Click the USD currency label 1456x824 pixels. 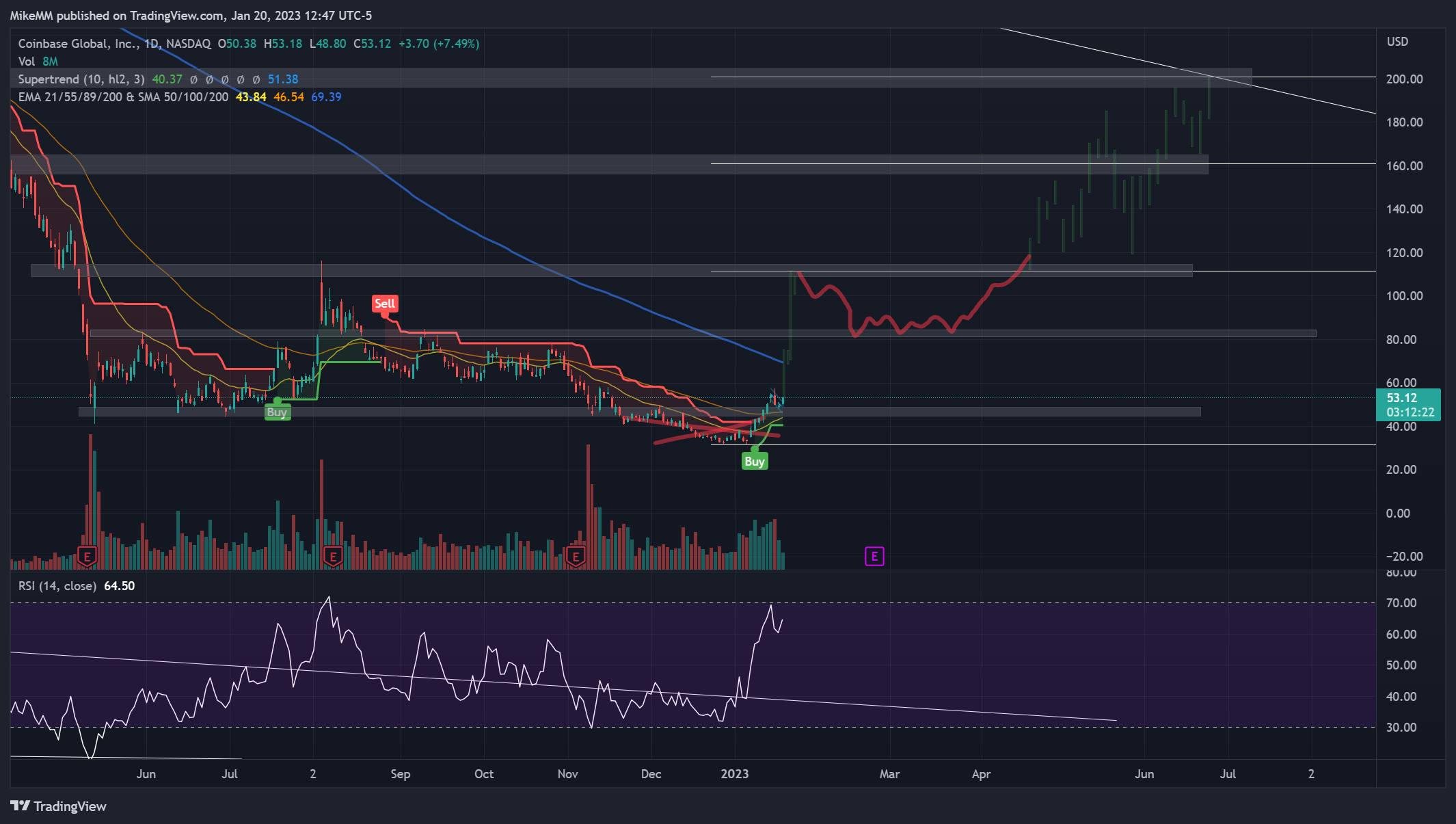1397,42
